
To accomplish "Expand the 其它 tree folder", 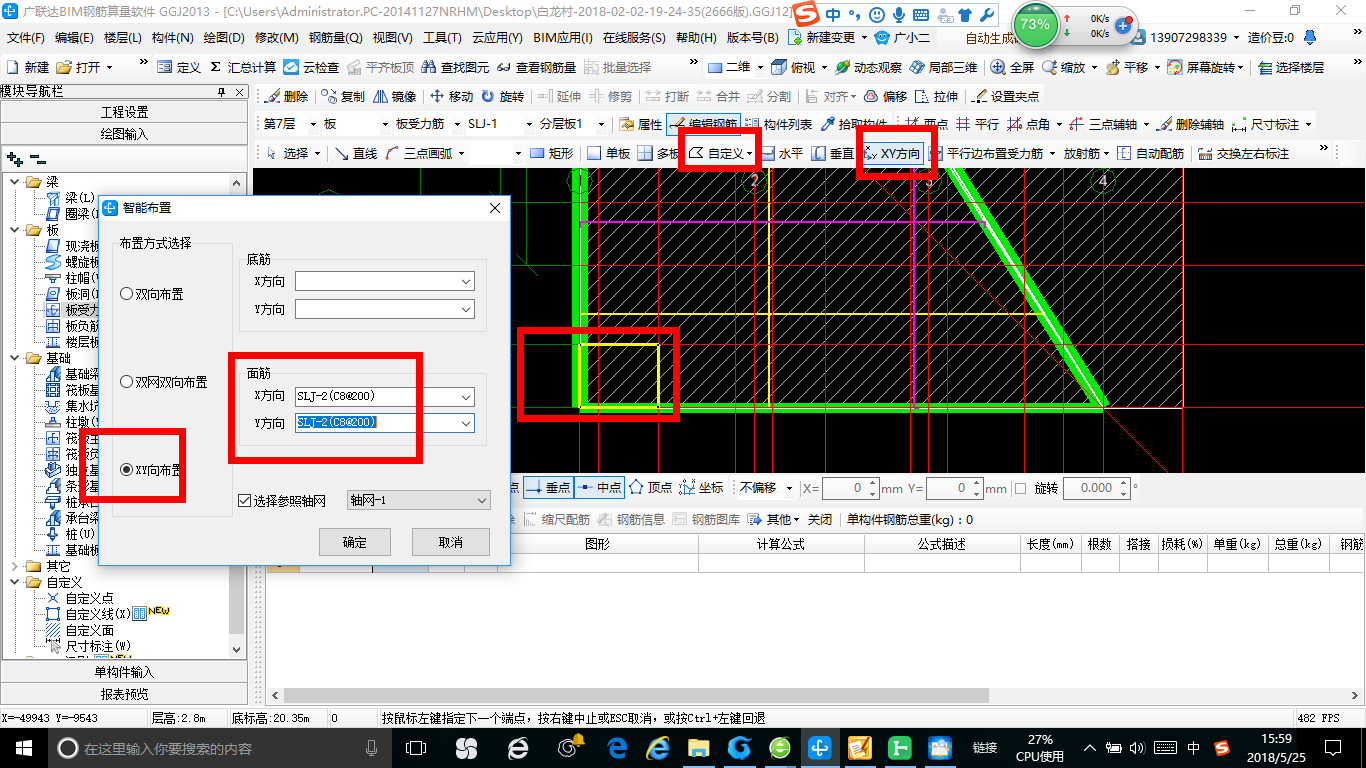I will coord(15,566).
